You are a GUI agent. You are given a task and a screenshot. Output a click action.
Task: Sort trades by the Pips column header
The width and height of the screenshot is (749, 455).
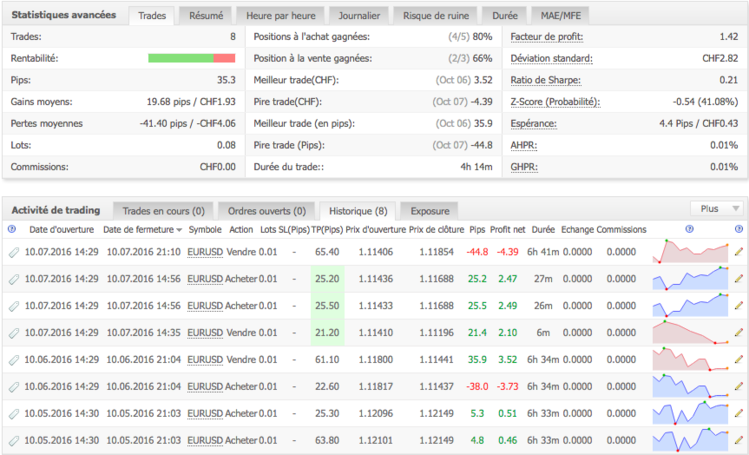(x=476, y=229)
